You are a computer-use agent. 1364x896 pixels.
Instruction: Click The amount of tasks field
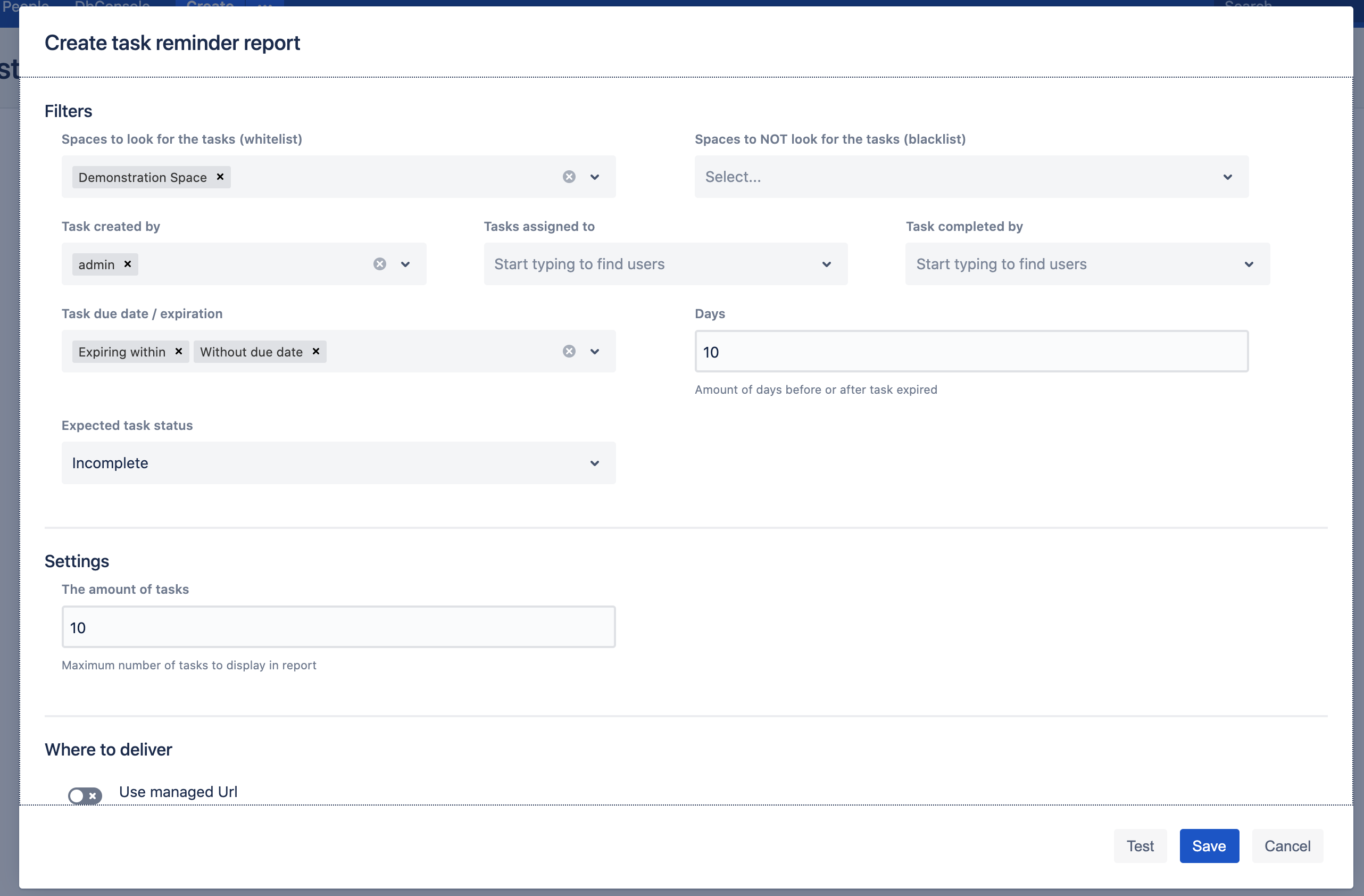[x=338, y=627]
